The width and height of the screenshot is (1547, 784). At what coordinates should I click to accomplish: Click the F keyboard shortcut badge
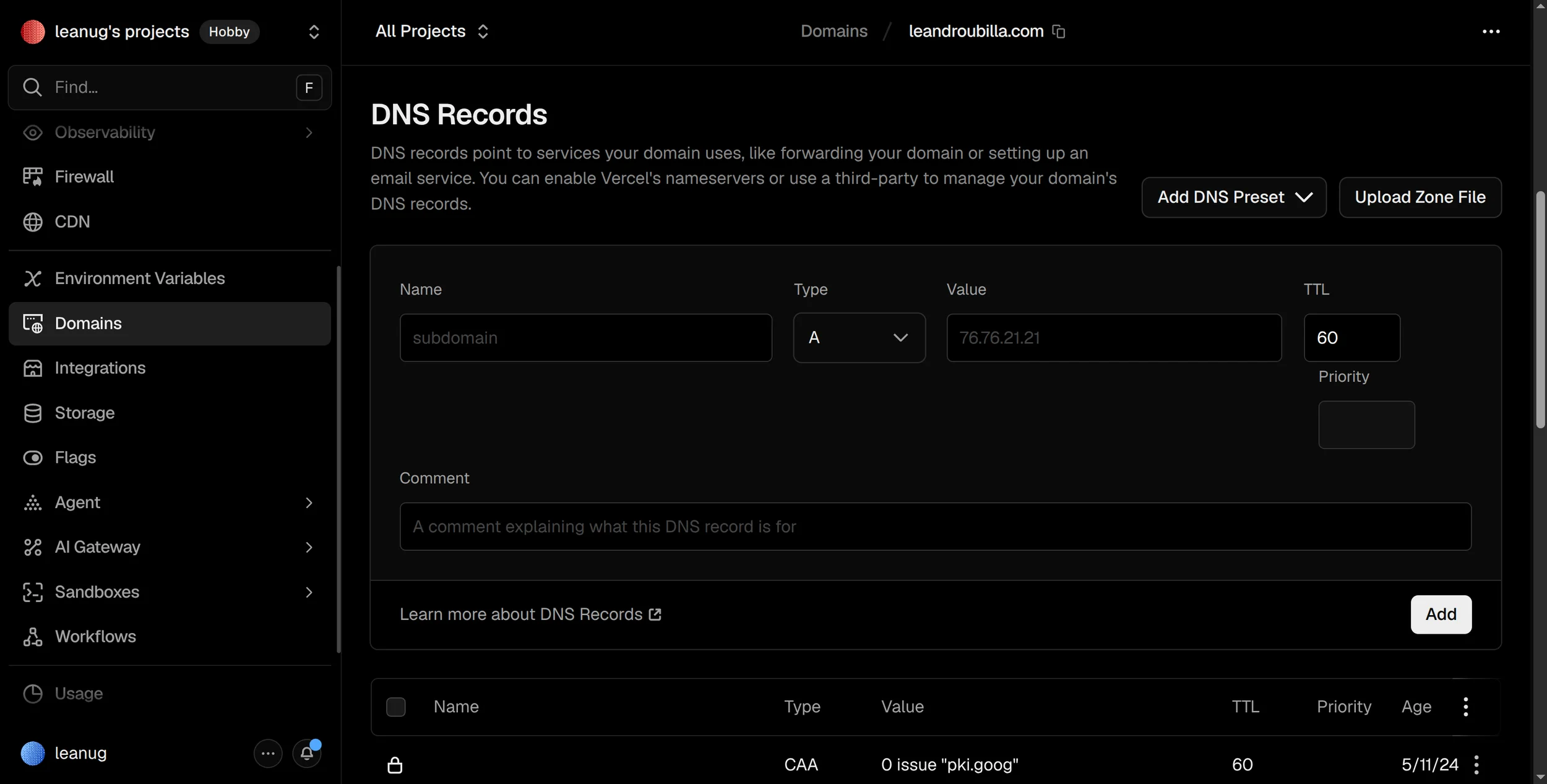click(309, 87)
